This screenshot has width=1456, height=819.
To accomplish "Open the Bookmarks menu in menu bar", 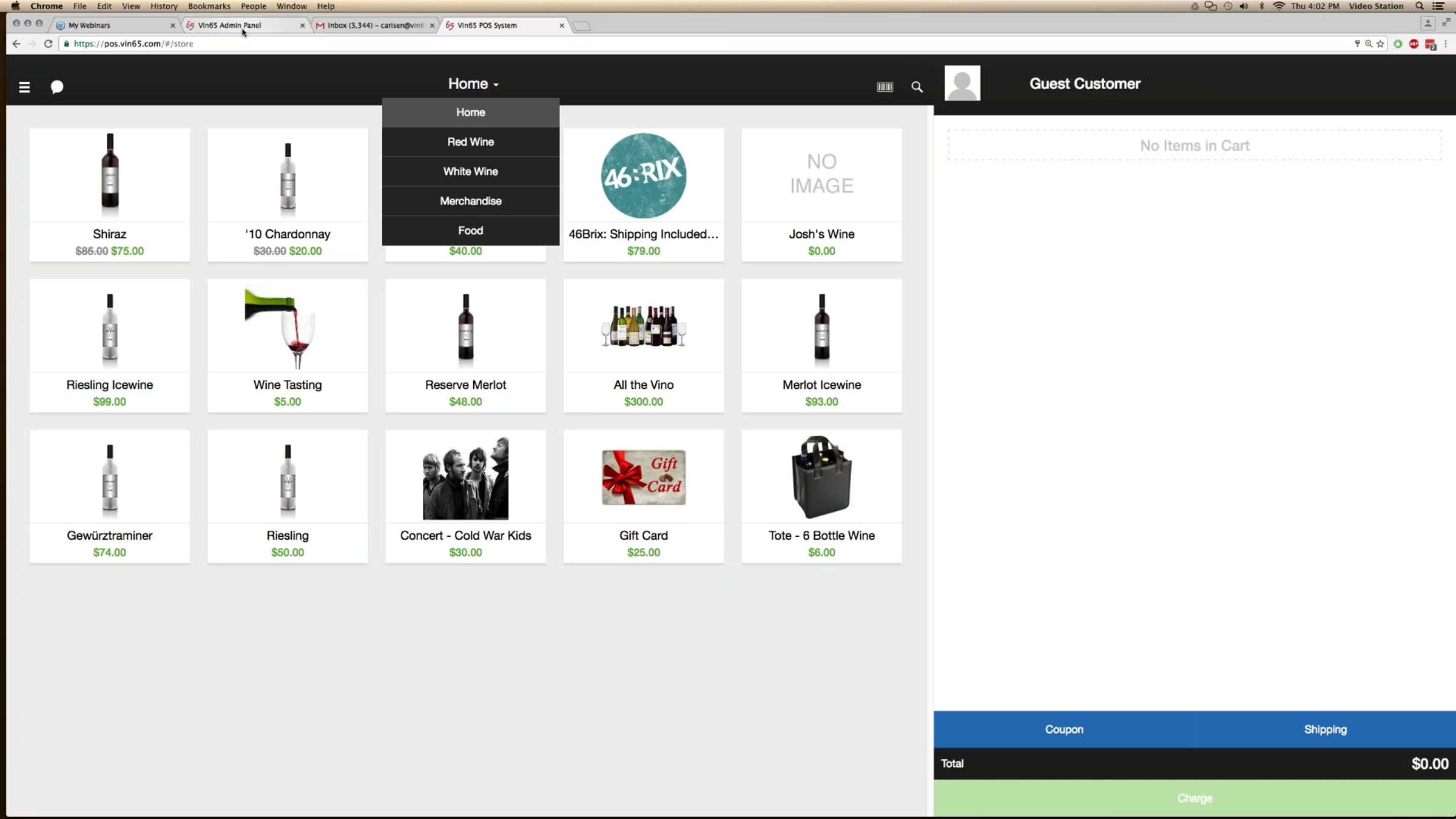I will (209, 6).
